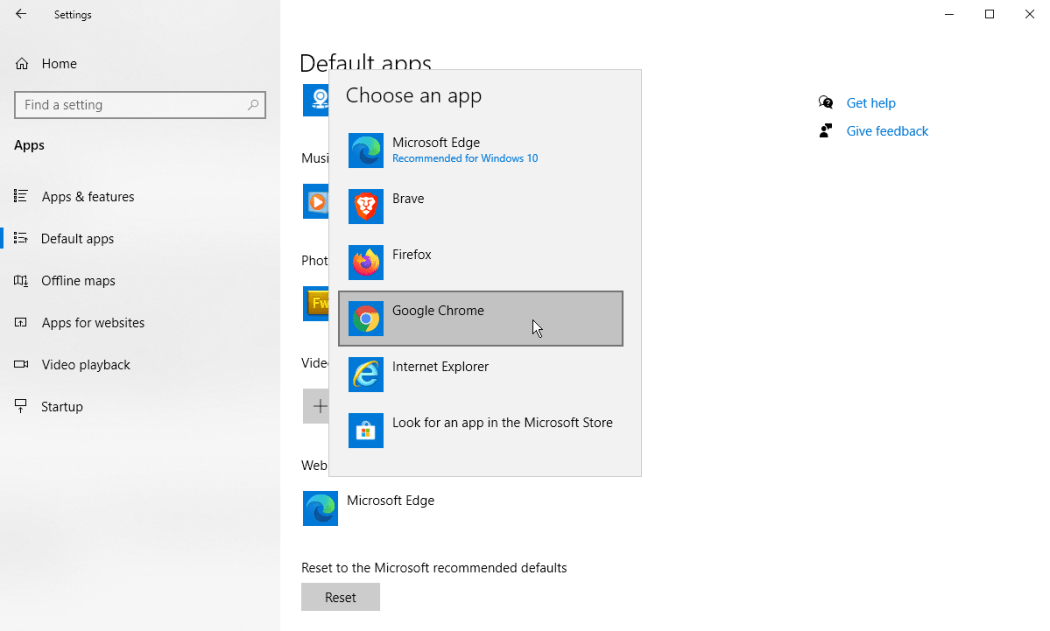
Task: Click the Brave browser lion icon
Action: 366,207
